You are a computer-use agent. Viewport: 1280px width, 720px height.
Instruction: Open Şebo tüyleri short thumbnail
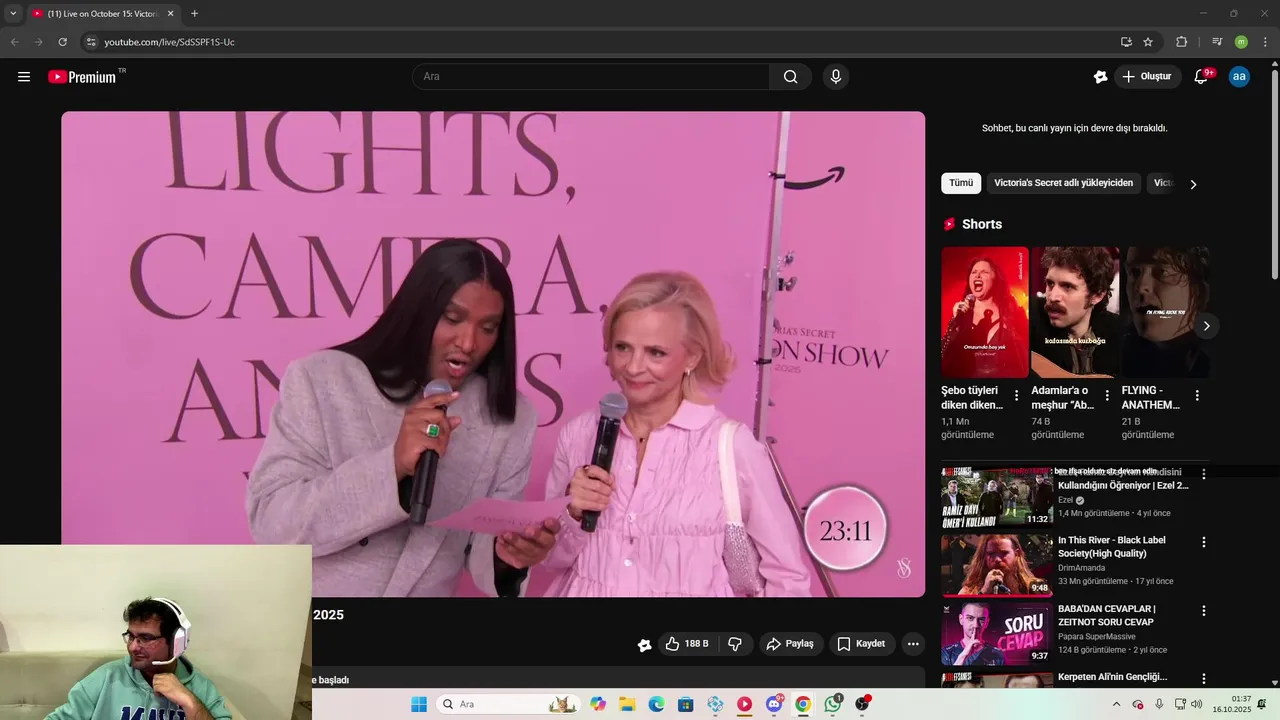coord(985,312)
